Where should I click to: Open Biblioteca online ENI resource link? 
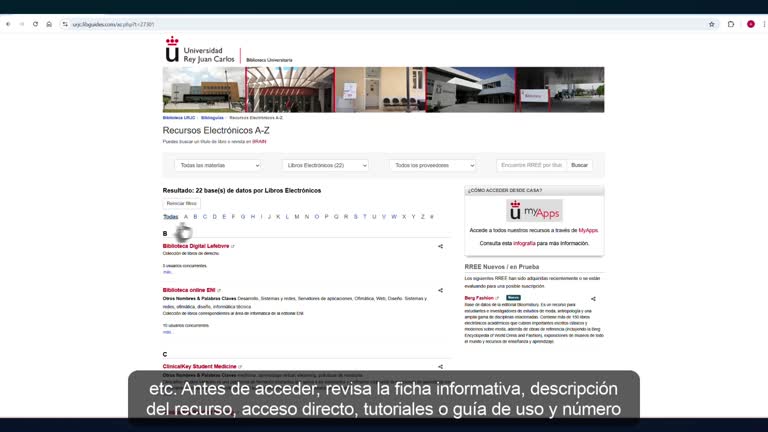pos(189,290)
